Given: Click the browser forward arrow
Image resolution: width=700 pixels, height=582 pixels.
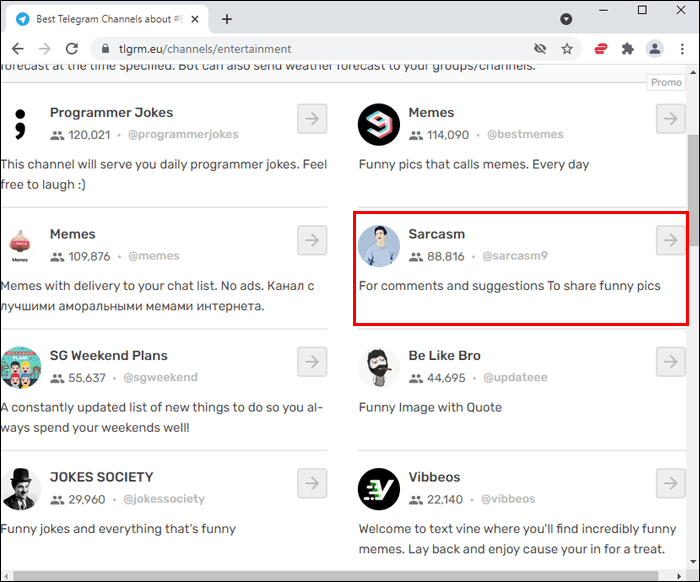Looking at the screenshot, I should (45, 49).
